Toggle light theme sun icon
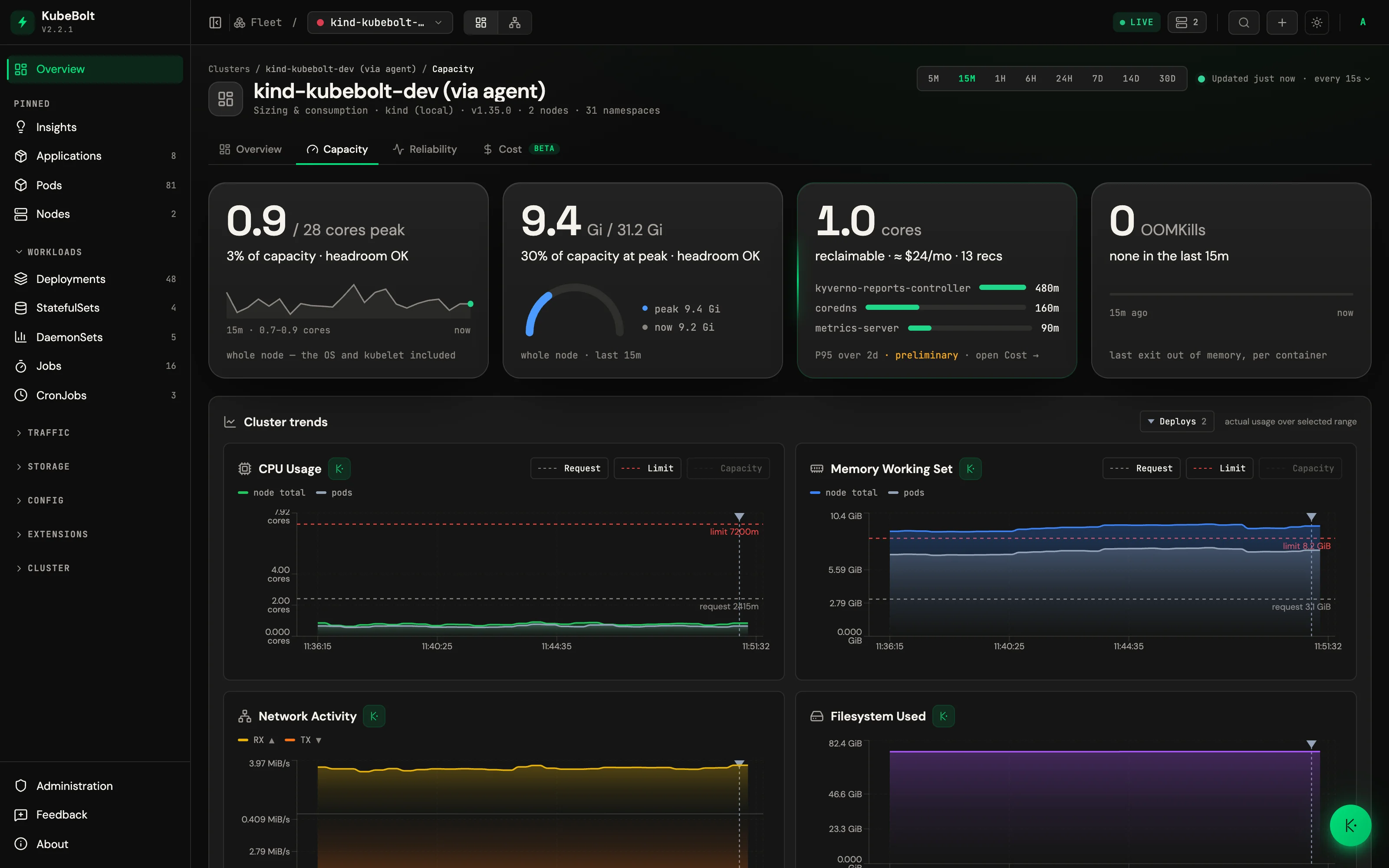This screenshot has height=868, width=1389. pos(1317,23)
